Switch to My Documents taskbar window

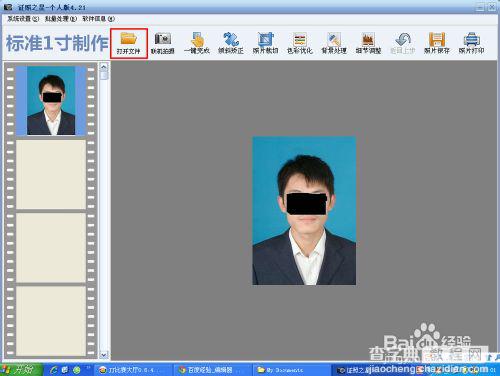point(291,370)
